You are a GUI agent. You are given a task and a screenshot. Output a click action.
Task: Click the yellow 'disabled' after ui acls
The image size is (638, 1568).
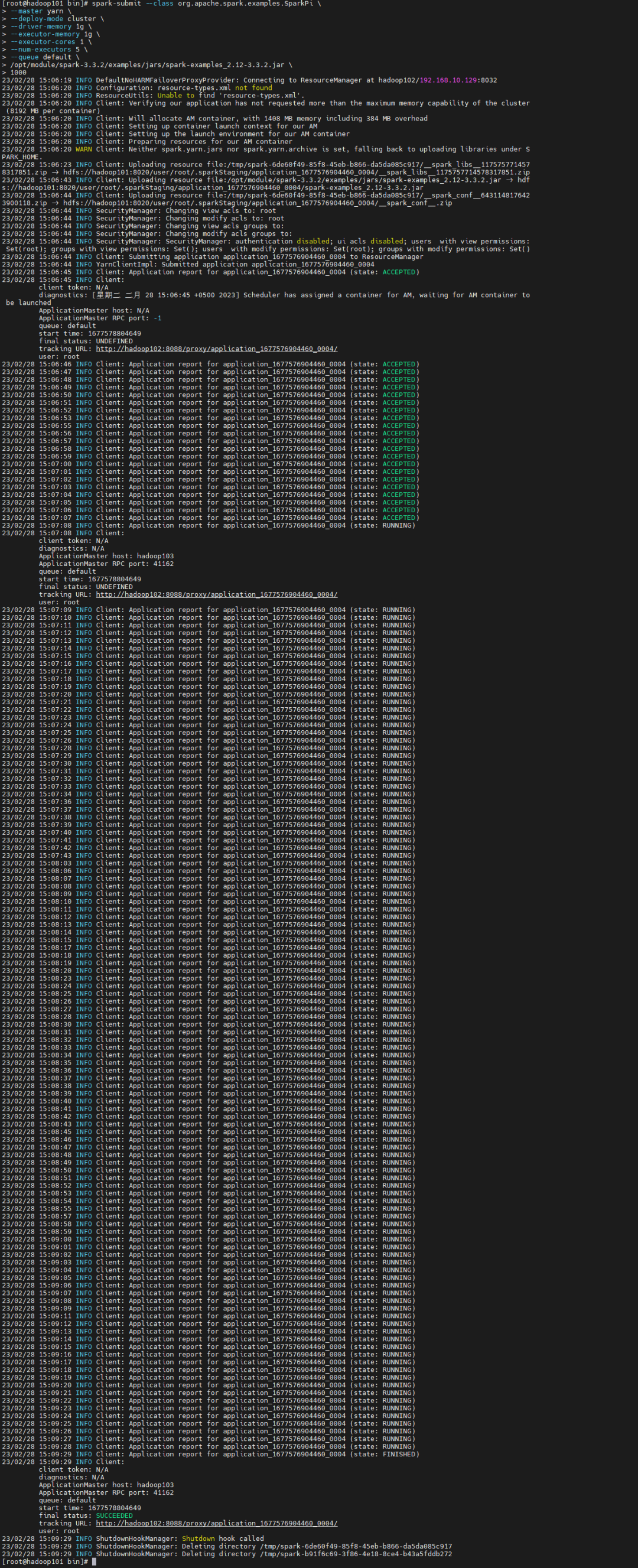pos(386,241)
